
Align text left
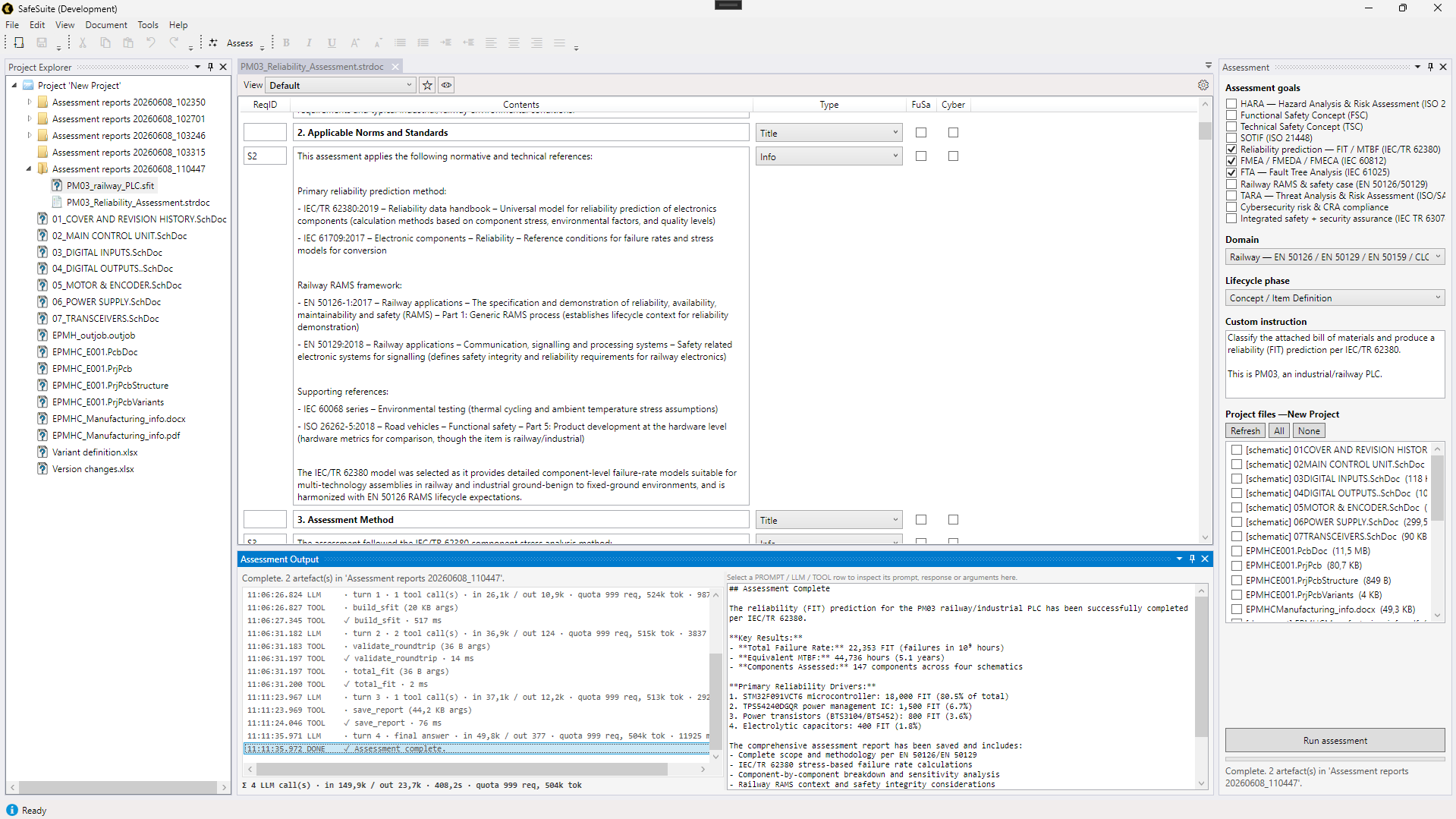tap(491, 43)
